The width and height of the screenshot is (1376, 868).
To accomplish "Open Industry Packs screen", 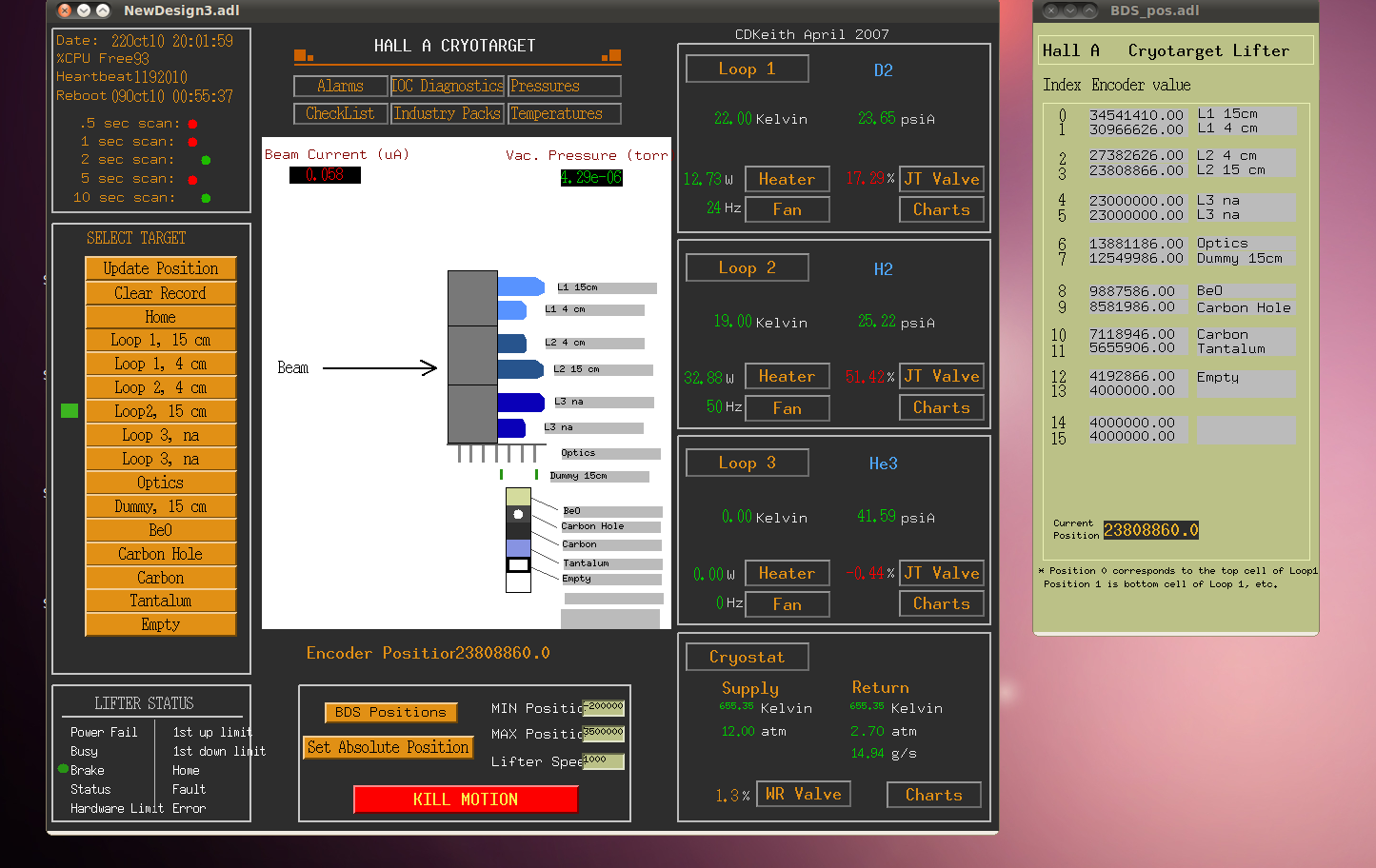I will tap(448, 113).
